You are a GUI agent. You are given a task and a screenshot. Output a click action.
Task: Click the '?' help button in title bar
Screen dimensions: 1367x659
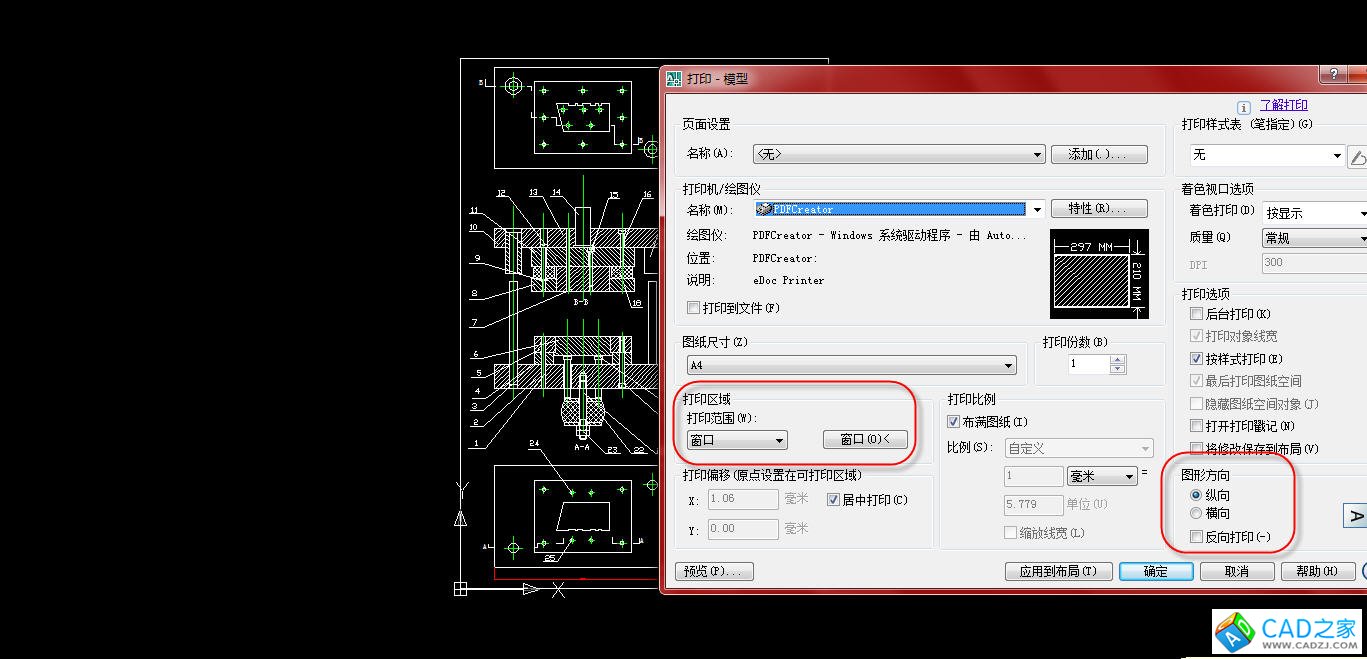coord(1333,75)
